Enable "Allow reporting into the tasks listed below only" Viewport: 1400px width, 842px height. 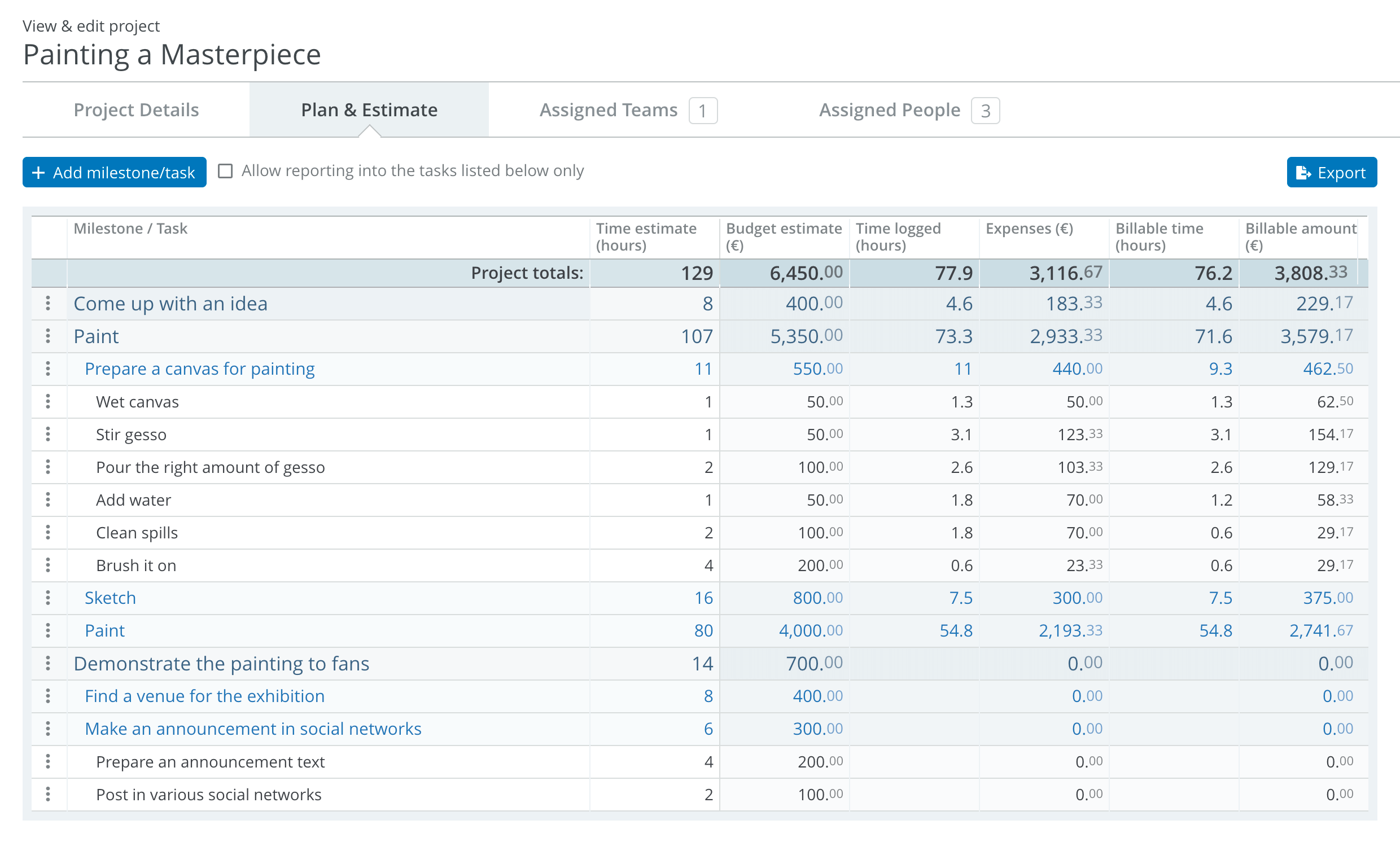(225, 170)
